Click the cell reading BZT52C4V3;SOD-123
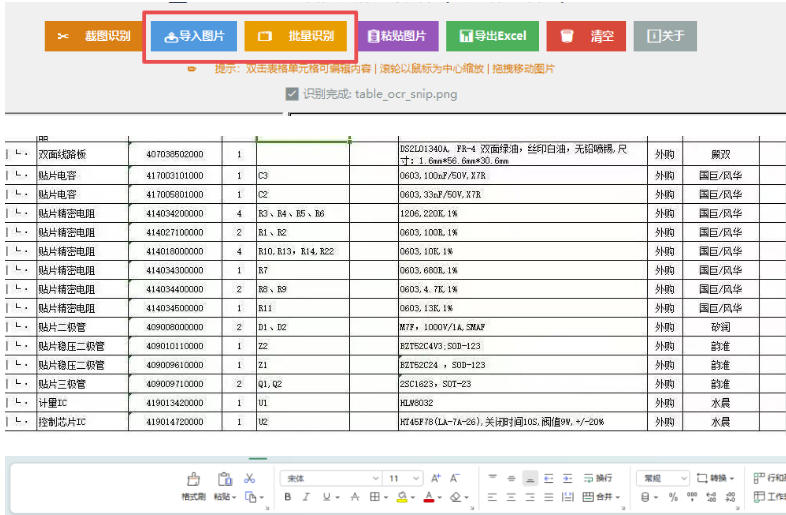786x515 pixels. pyautogui.click(x=523, y=346)
